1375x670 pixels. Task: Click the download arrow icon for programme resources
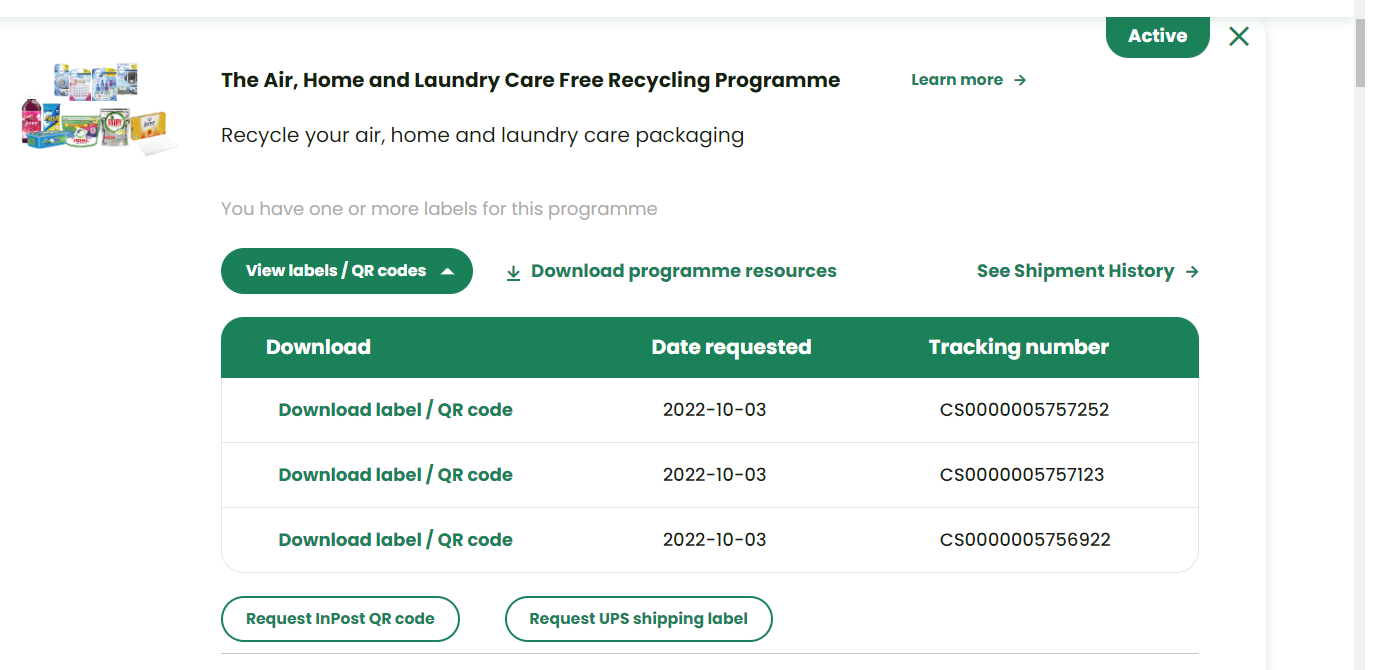[x=513, y=272]
